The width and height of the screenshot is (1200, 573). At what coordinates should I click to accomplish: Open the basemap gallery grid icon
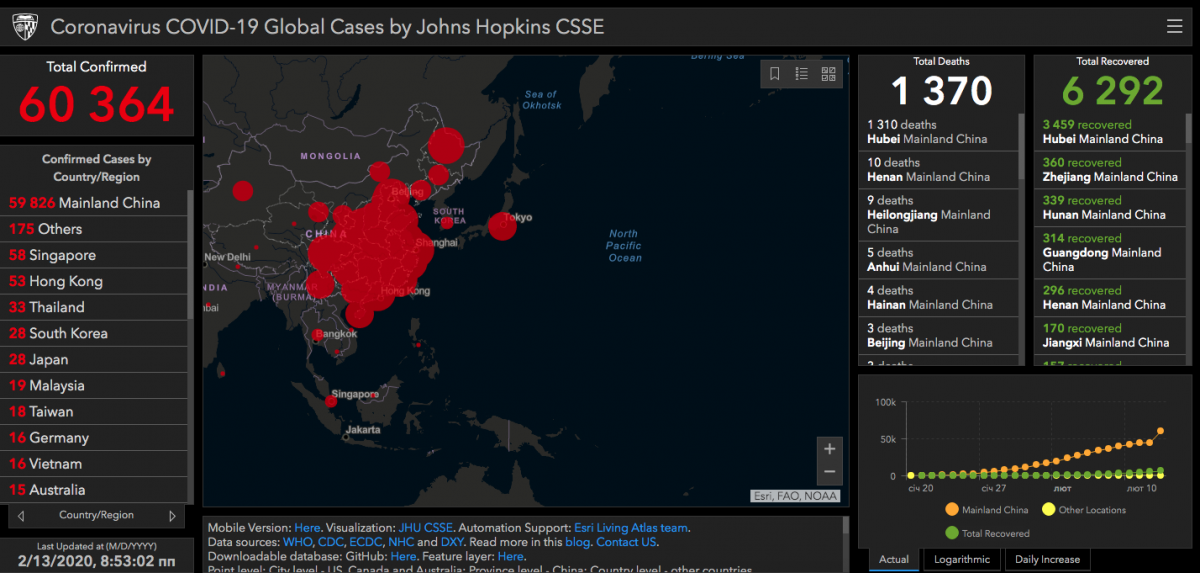tap(828, 73)
